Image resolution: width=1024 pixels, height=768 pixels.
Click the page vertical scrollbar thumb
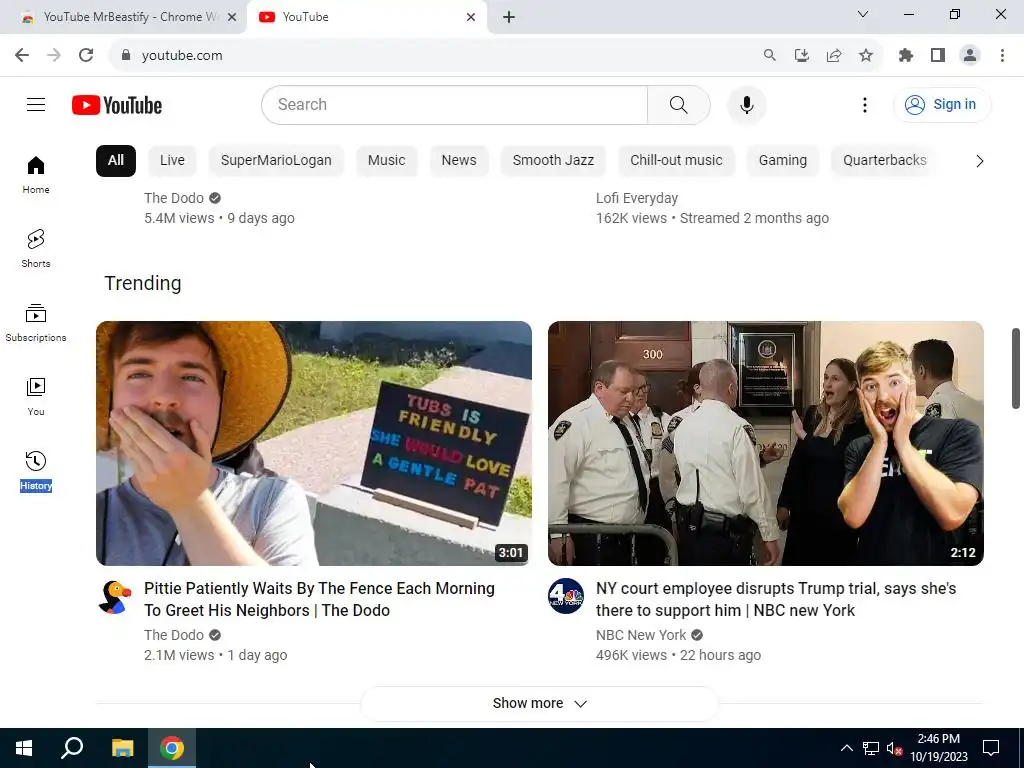pyautogui.click(x=1016, y=368)
